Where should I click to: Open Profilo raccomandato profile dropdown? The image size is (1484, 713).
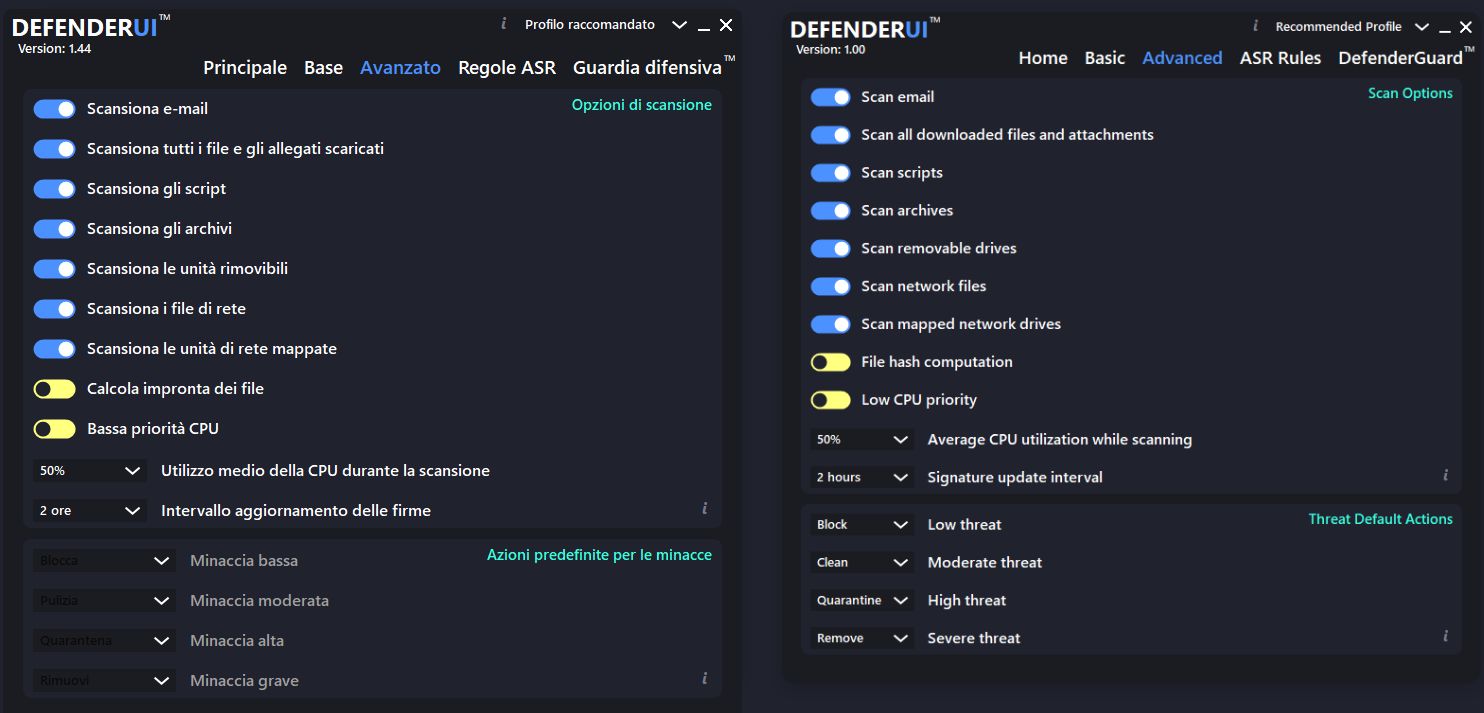[605, 24]
